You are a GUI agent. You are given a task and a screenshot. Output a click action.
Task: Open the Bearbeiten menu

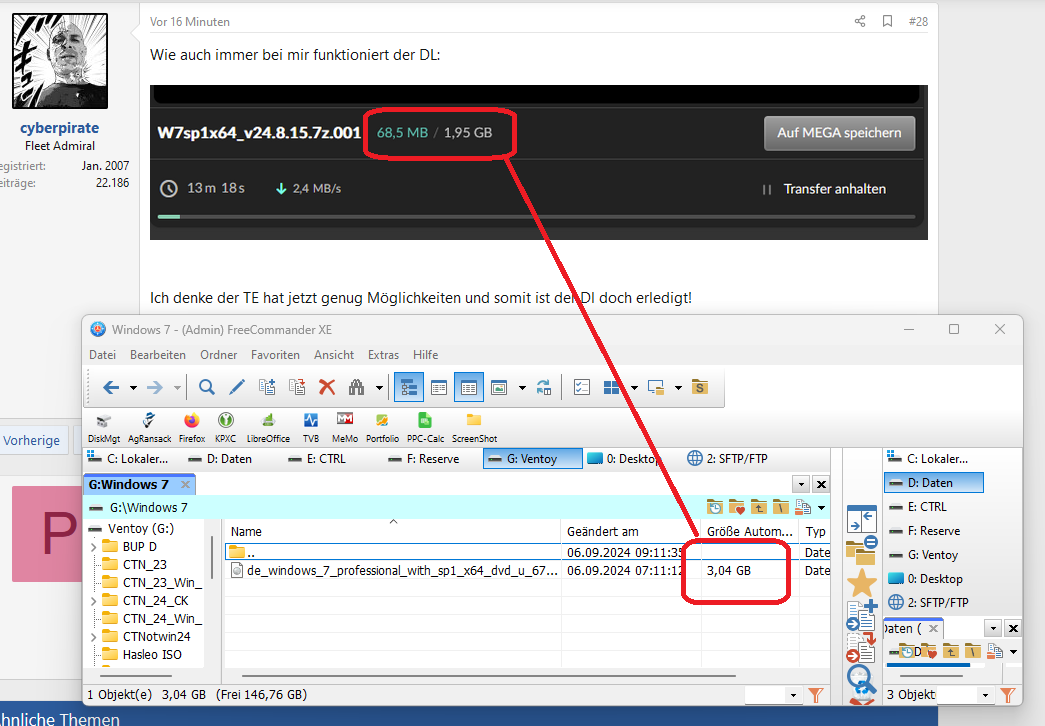click(x=158, y=355)
